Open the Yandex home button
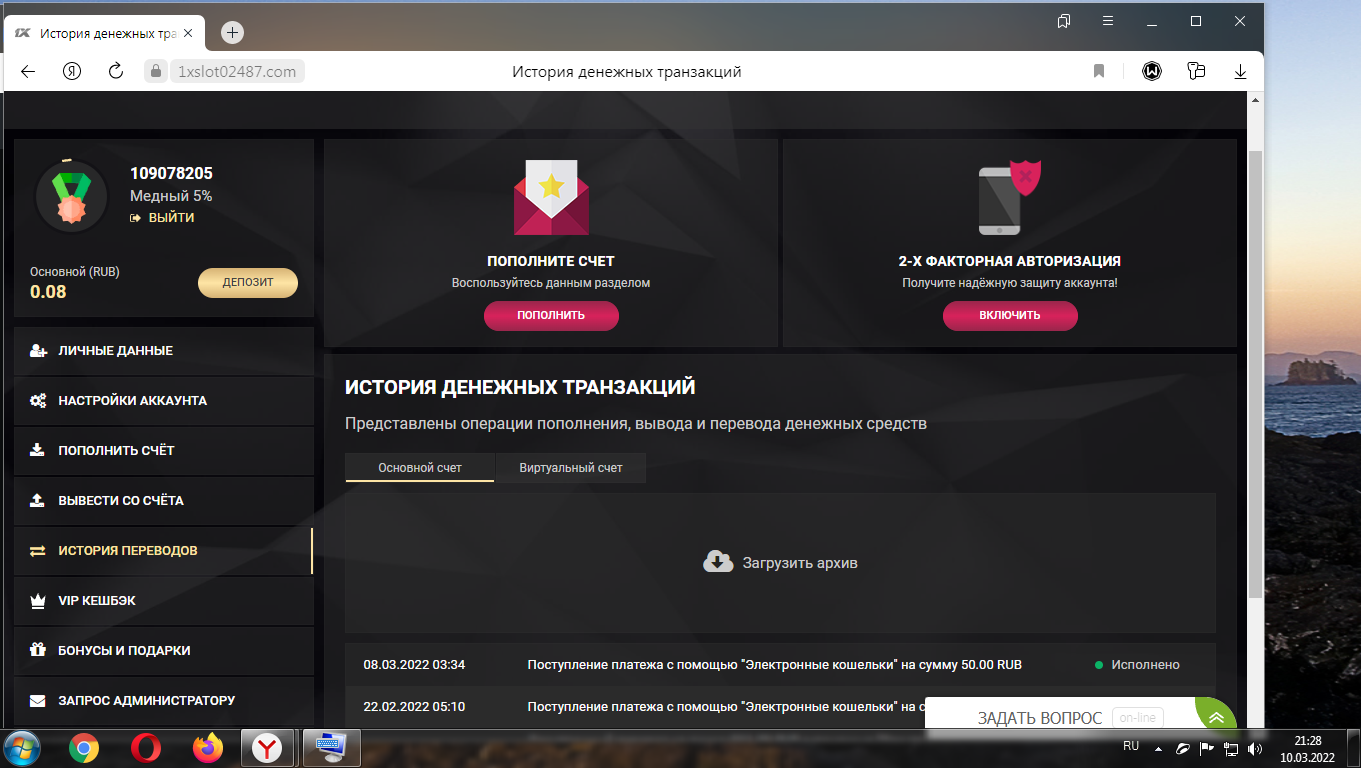 coord(72,71)
